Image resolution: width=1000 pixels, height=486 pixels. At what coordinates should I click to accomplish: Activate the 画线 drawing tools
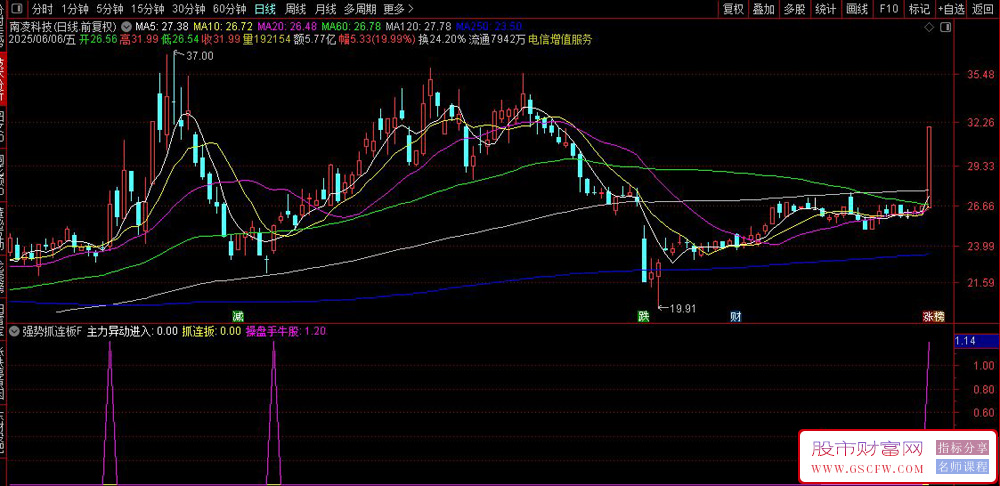tap(857, 9)
